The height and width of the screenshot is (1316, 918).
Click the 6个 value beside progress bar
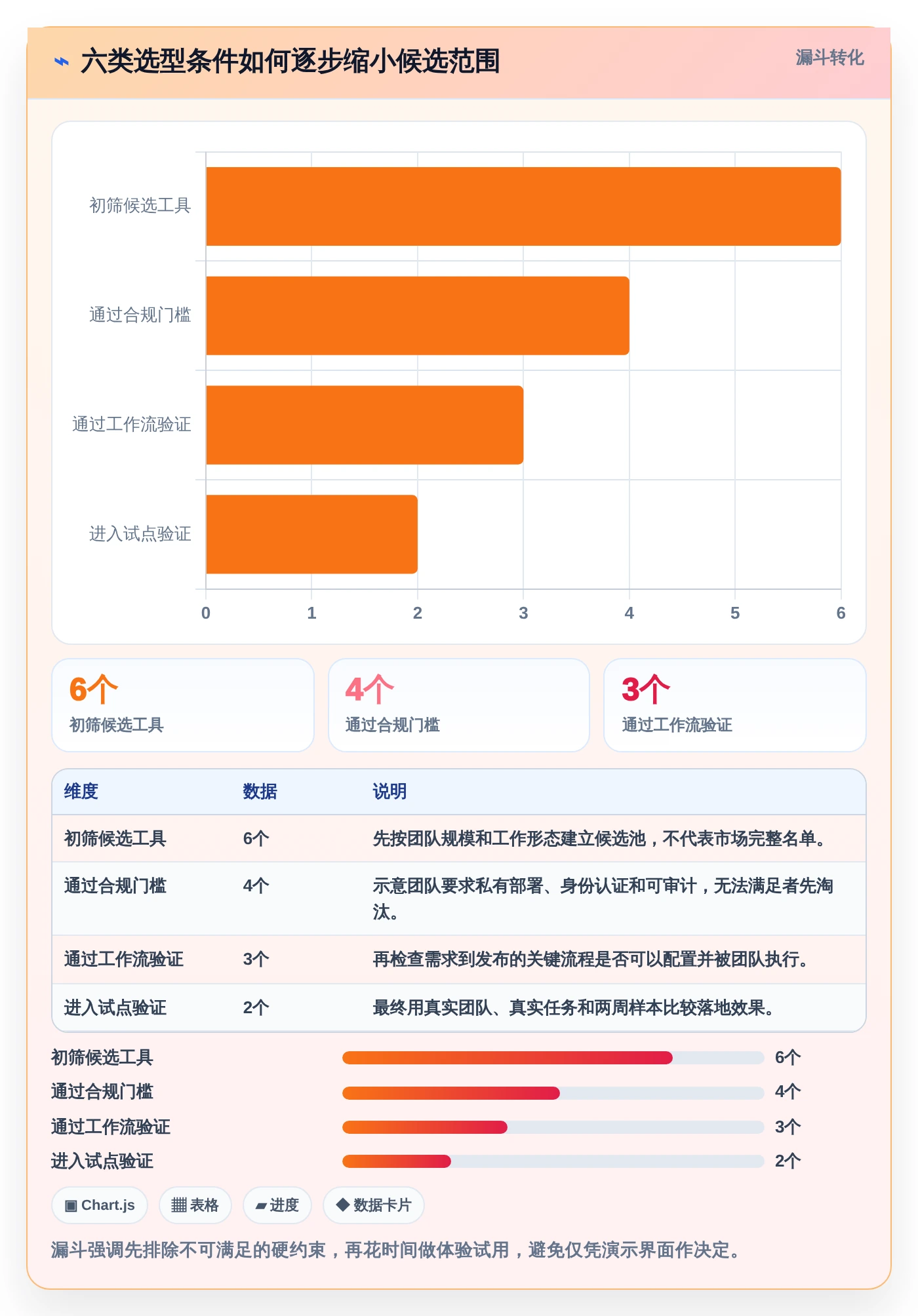click(788, 1058)
